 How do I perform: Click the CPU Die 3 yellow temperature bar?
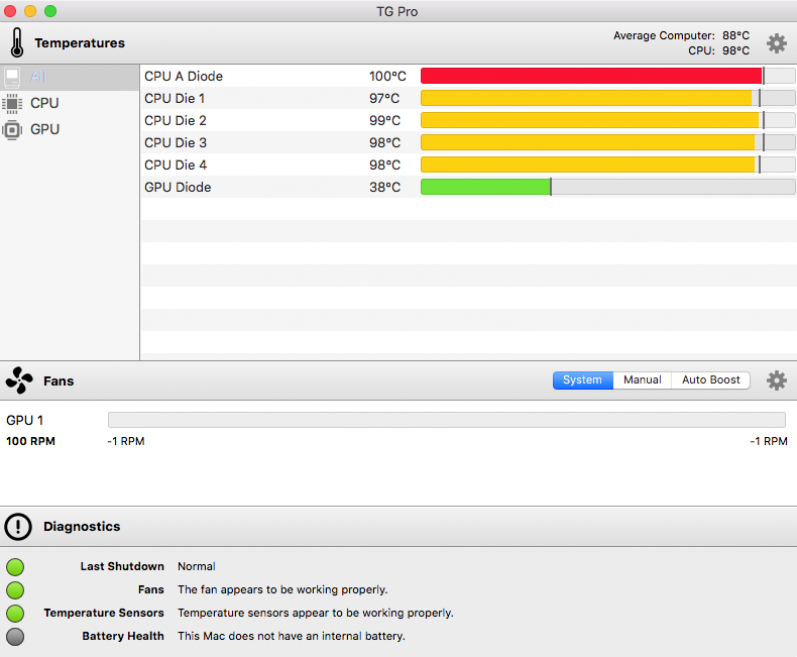point(588,143)
